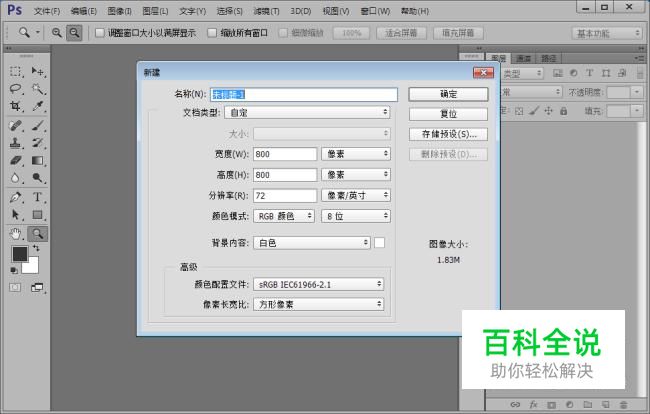Change the screen mode icon

click(37, 287)
